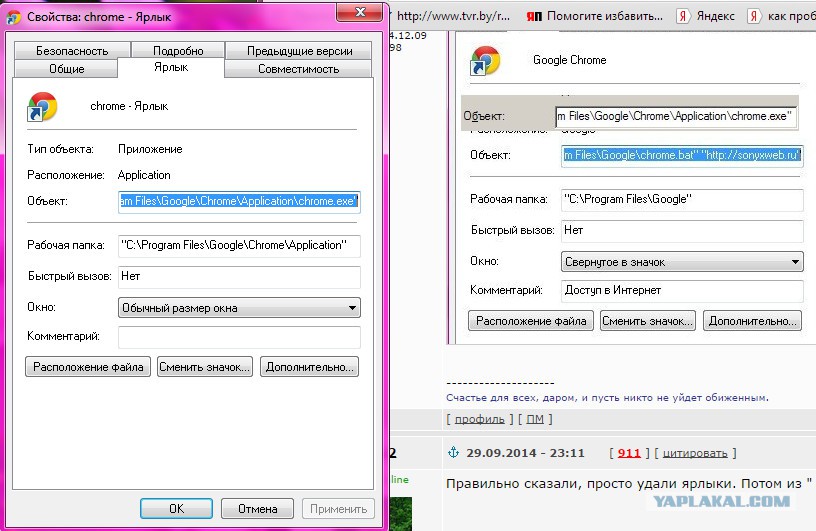The width and height of the screenshot is (816, 531).
Task: Click Рабочая папка field in Google Chrome window
Action: click(682, 199)
